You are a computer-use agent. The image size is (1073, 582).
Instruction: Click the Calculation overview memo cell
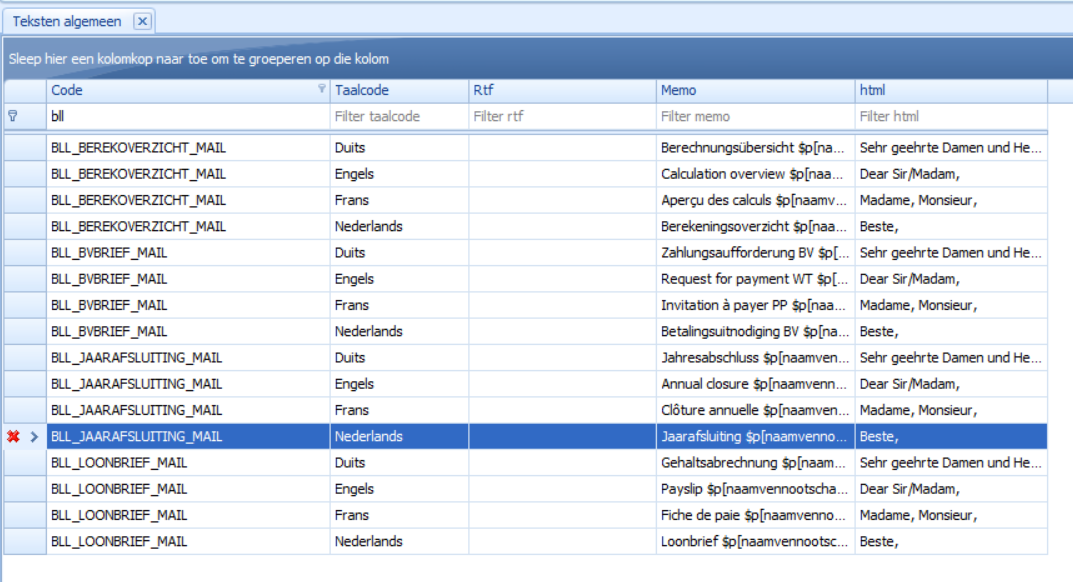(755, 174)
